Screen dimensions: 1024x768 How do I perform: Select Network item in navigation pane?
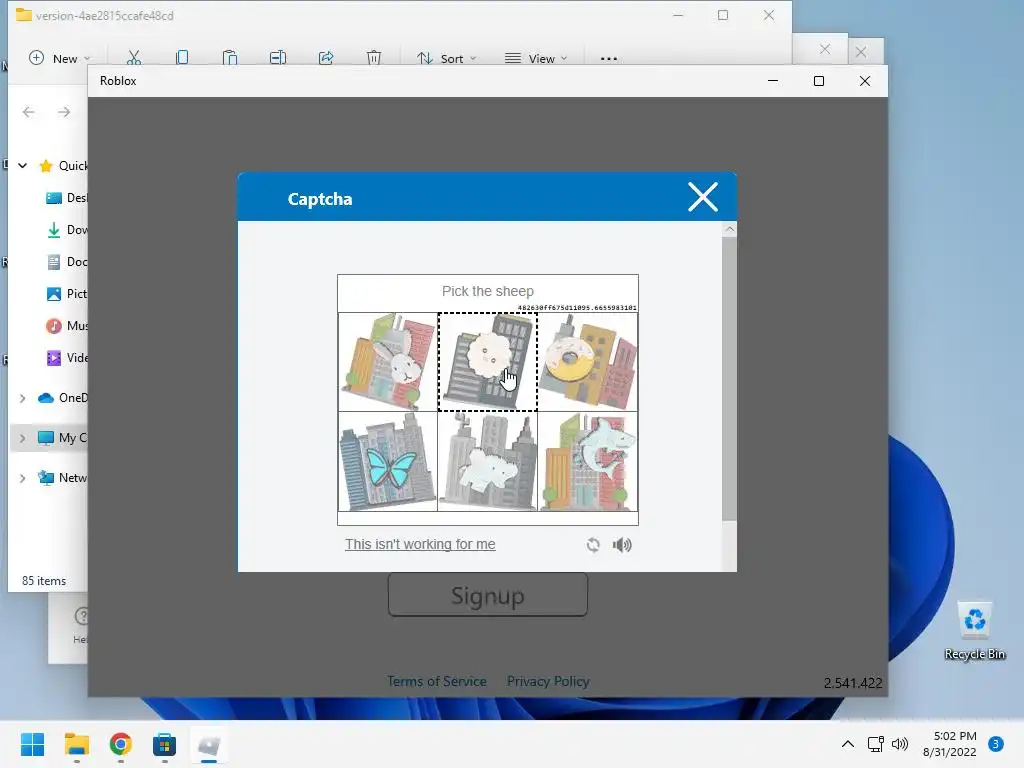pyautogui.click(x=63, y=478)
